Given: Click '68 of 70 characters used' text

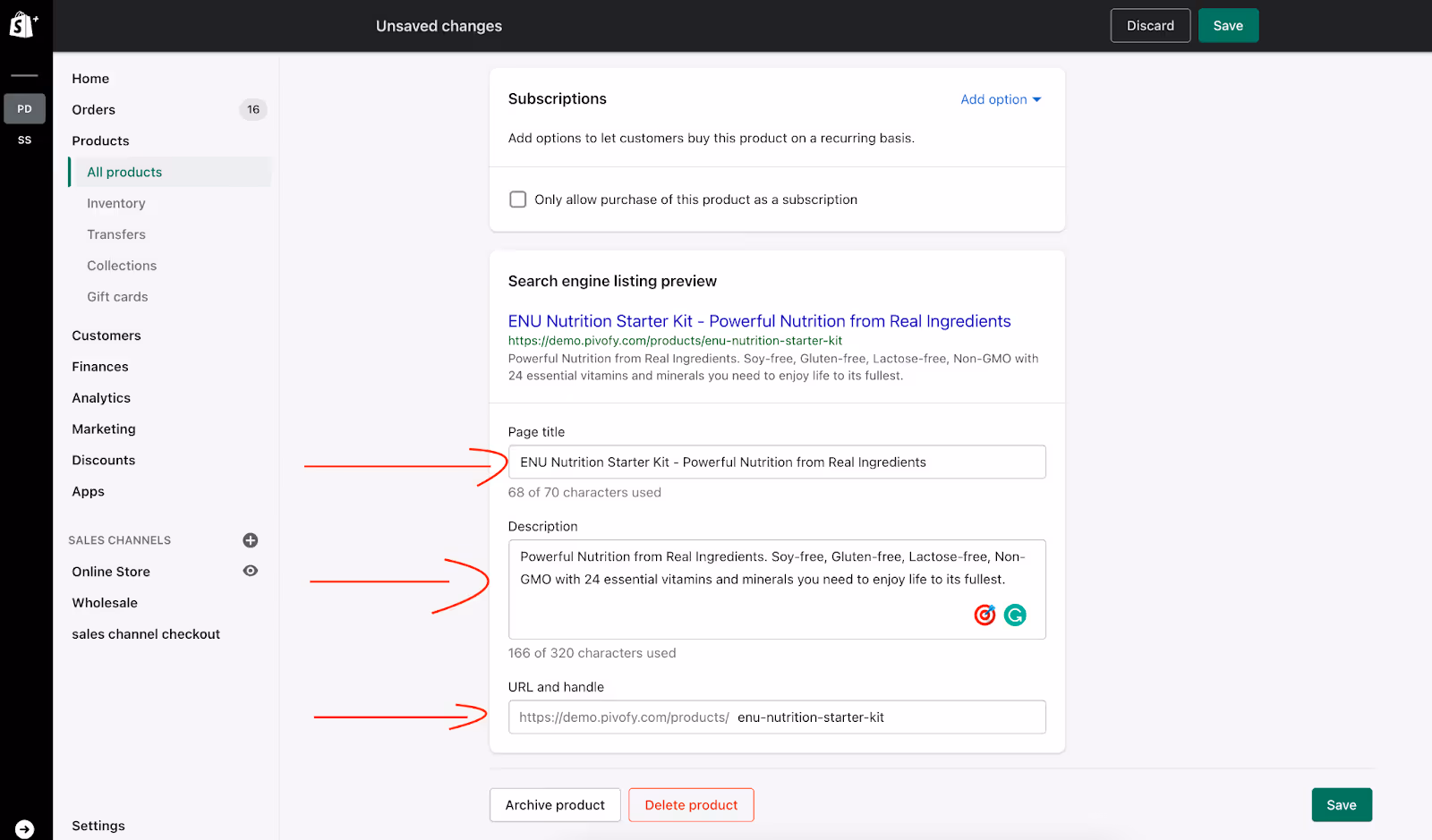Looking at the screenshot, I should (584, 493).
